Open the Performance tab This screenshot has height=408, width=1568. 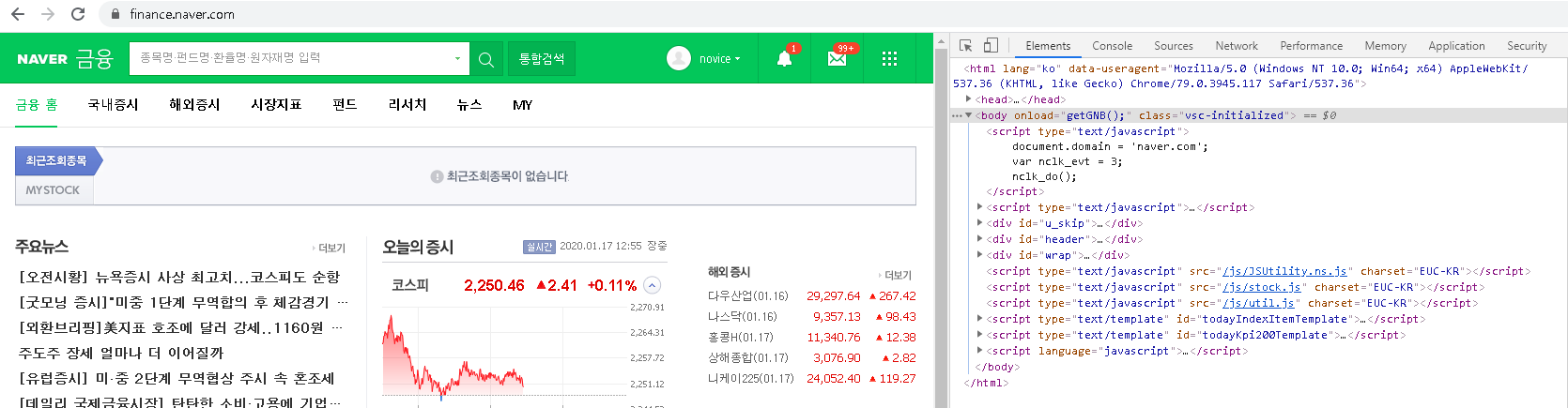(1312, 46)
